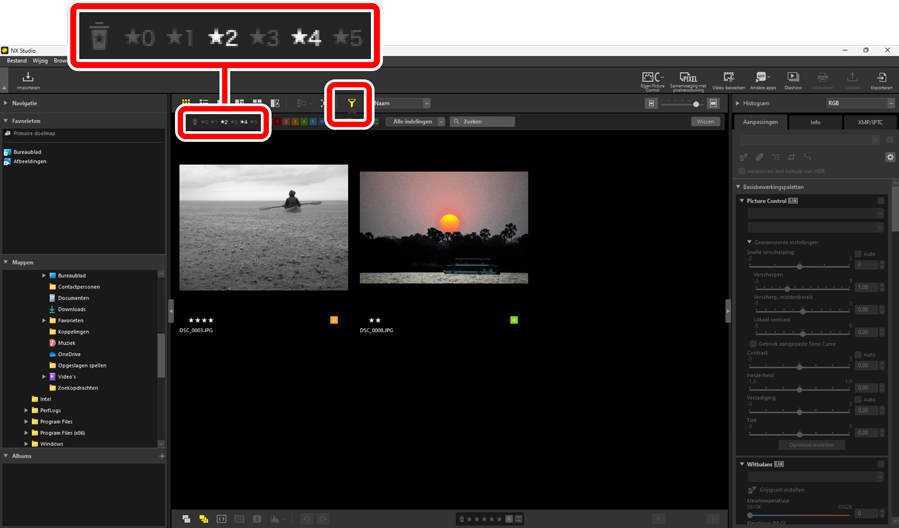Toggle the Picture Control section checkbox
The width and height of the screenshot is (899, 528).
(x=881, y=201)
